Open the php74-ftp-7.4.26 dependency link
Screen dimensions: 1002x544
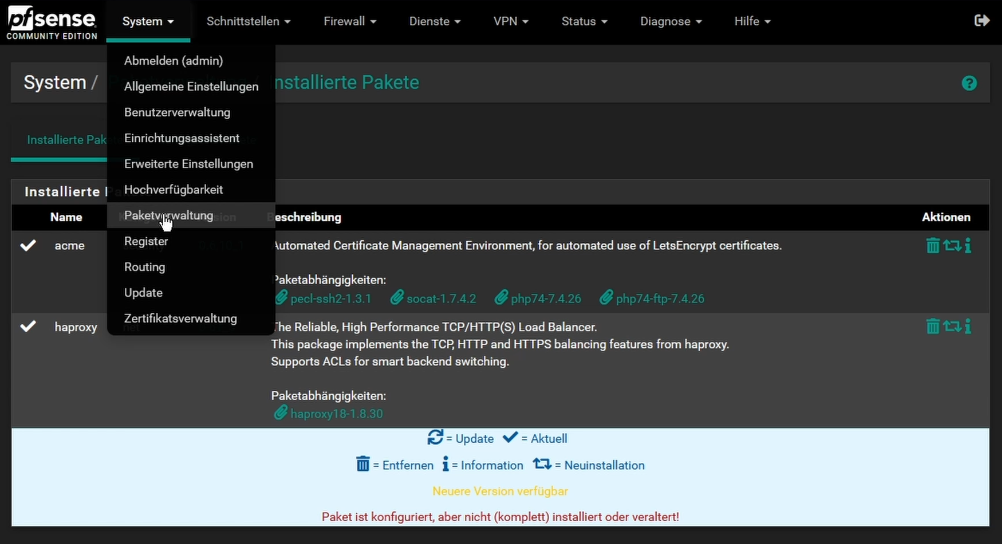point(660,299)
